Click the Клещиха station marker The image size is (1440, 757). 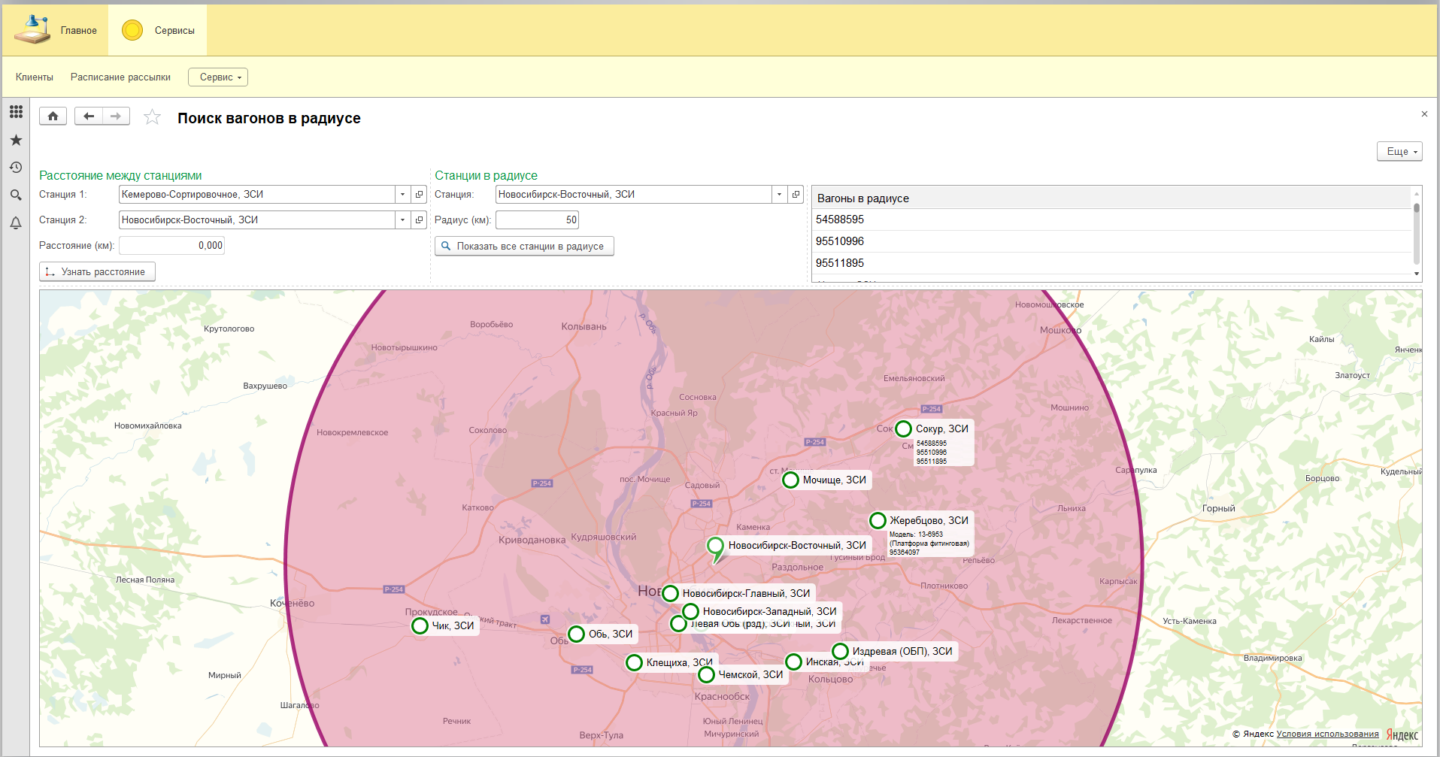point(634,662)
